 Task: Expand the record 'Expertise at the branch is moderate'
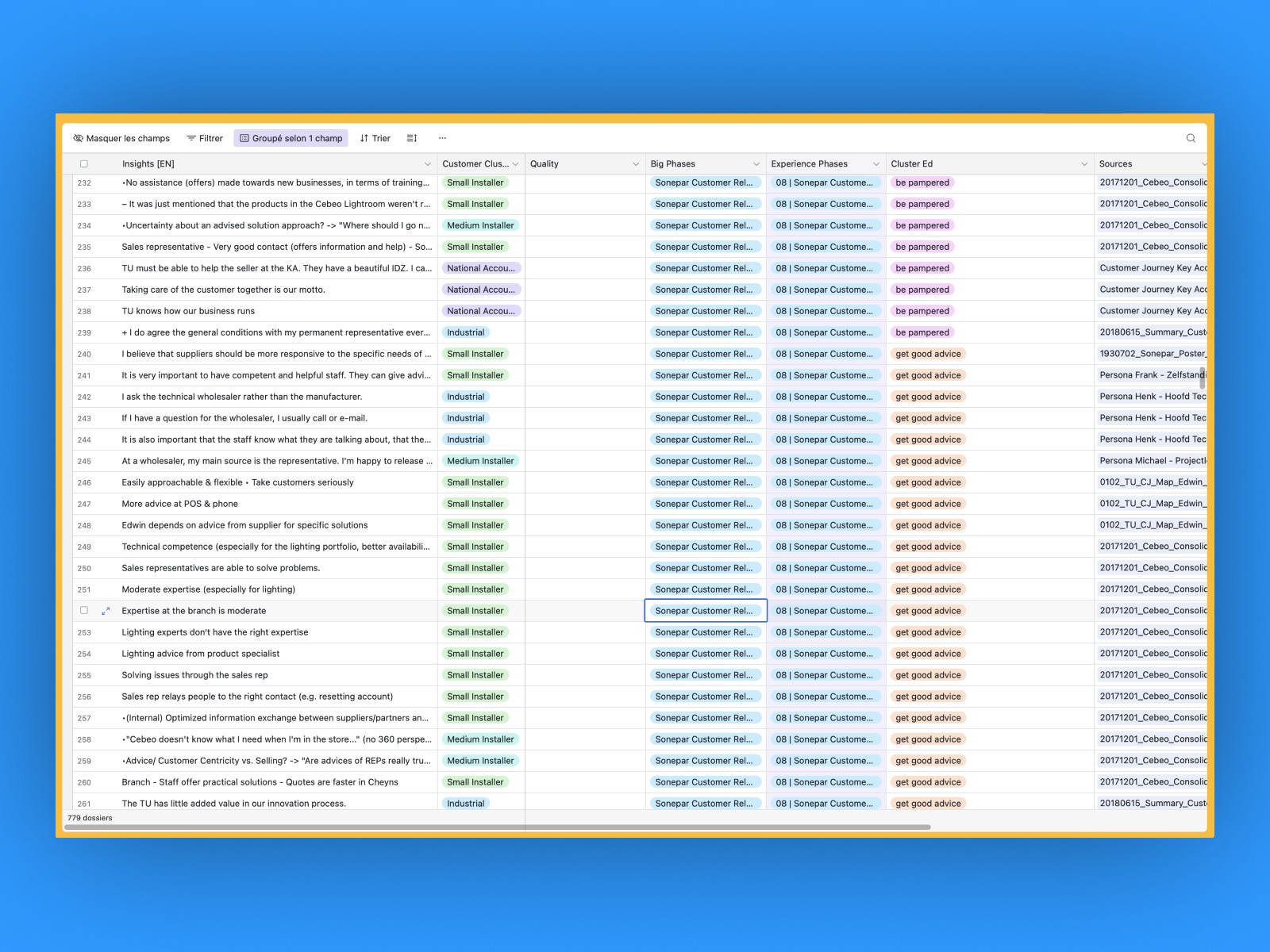[106, 611]
